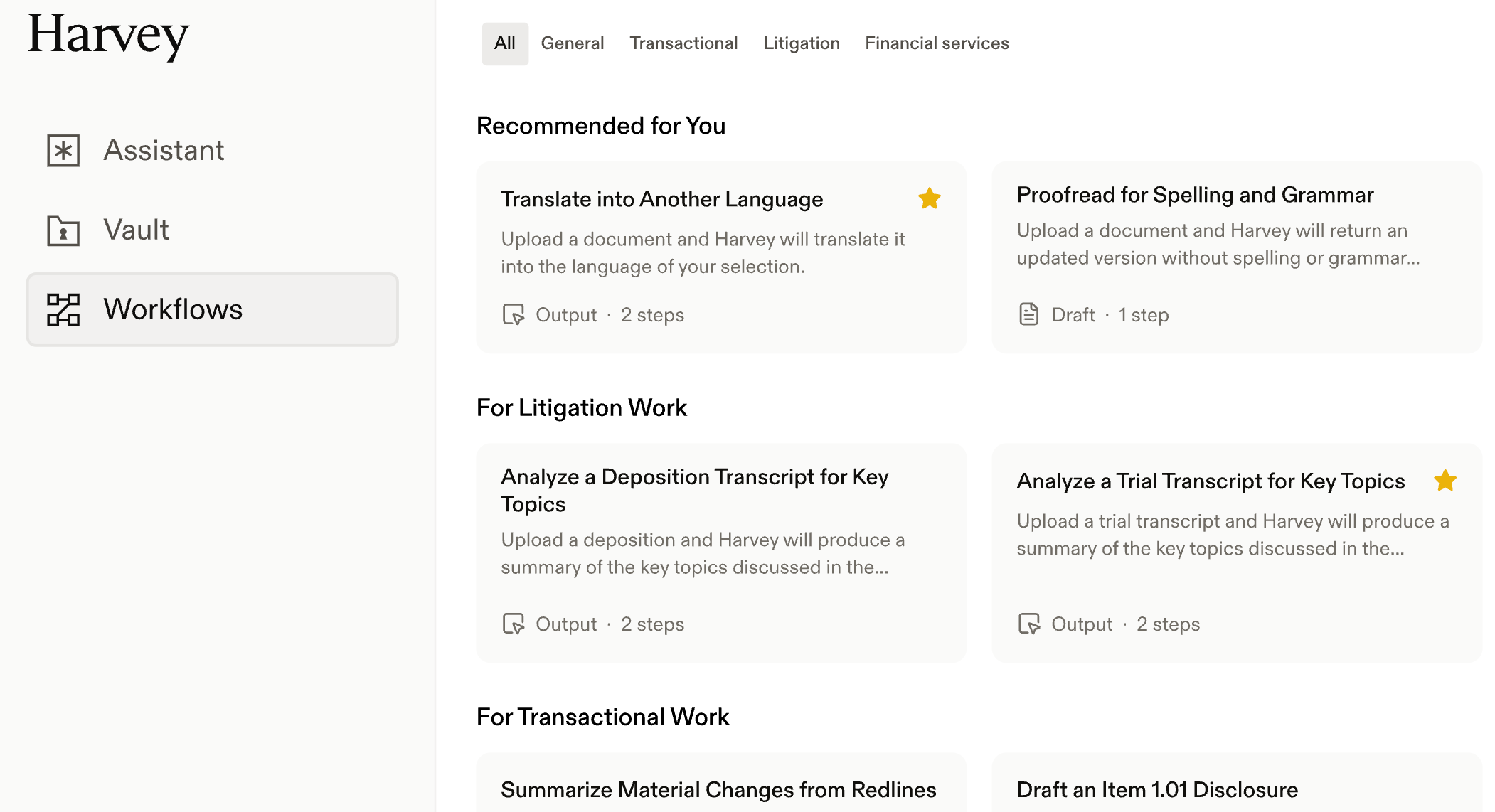
Task: Open Draft an Item 1.01 Disclosure card
Action: click(x=1156, y=789)
